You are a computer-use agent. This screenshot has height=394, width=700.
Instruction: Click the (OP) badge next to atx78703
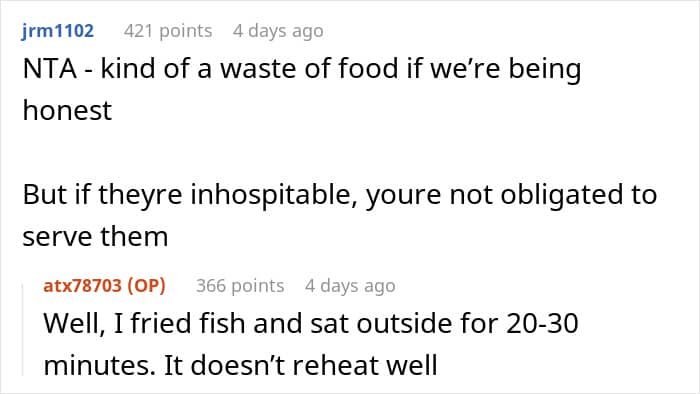click(146, 286)
